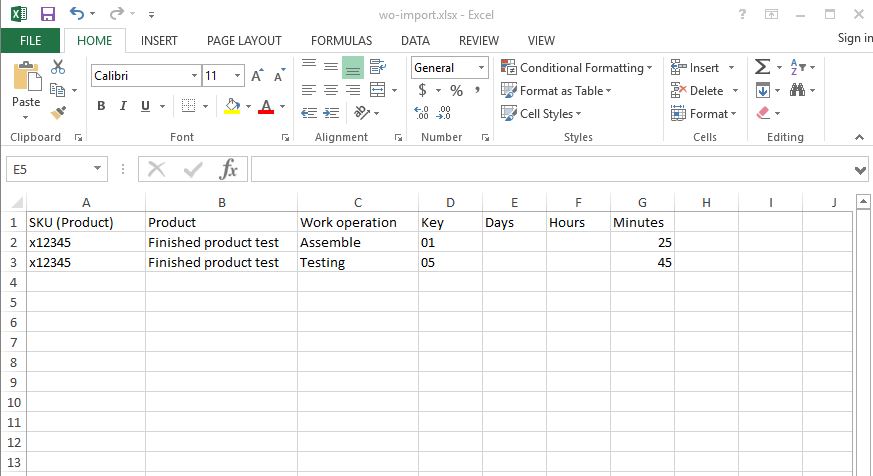
Task: Click the Increase Font Size icon
Action: (x=257, y=76)
